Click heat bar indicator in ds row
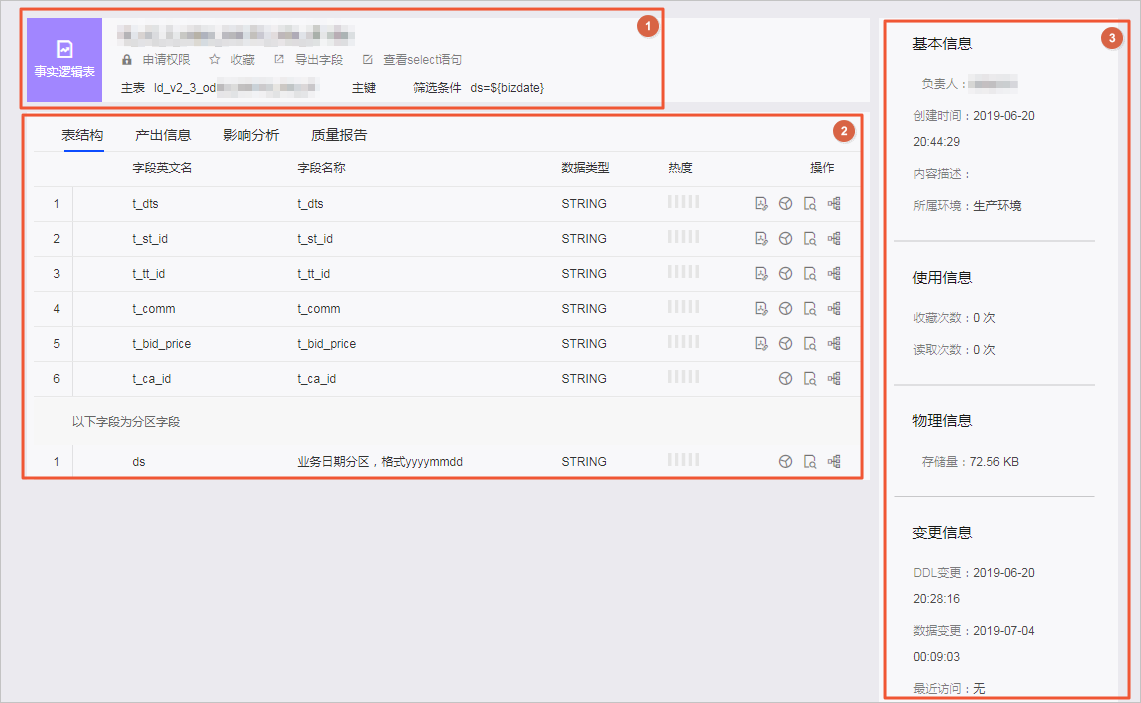The height and width of the screenshot is (703, 1141). tap(683, 460)
